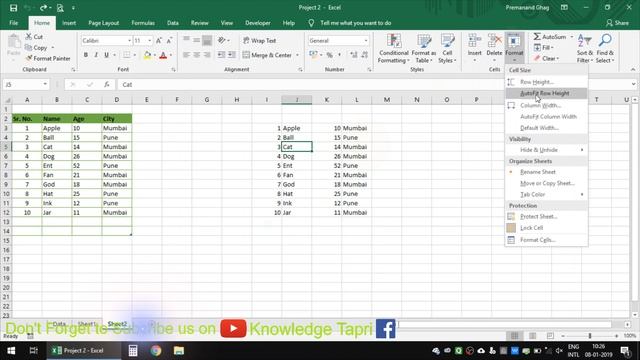Toggle Lock Cell in Format menu

[547, 228]
